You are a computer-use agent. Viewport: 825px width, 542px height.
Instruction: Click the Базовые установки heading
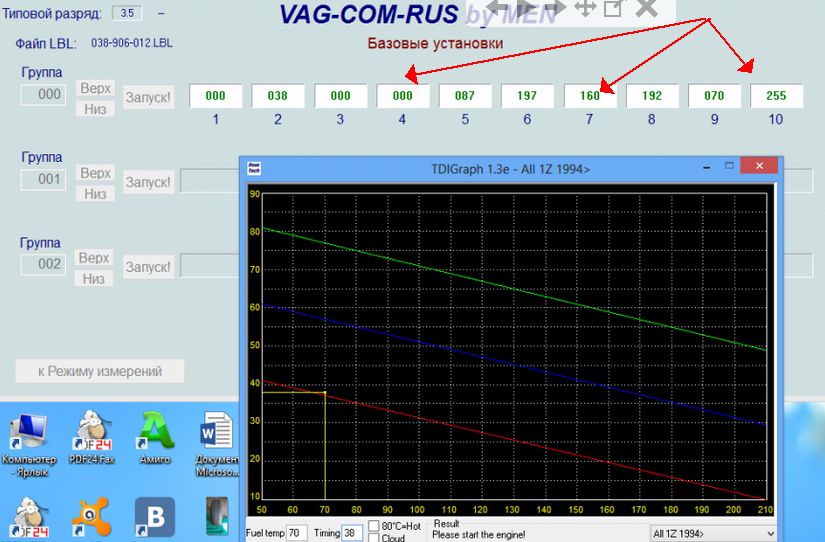click(435, 43)
